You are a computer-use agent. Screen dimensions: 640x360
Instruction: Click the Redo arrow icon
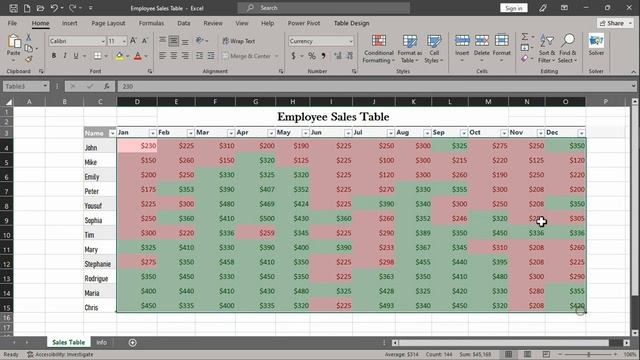coord(72,8)
